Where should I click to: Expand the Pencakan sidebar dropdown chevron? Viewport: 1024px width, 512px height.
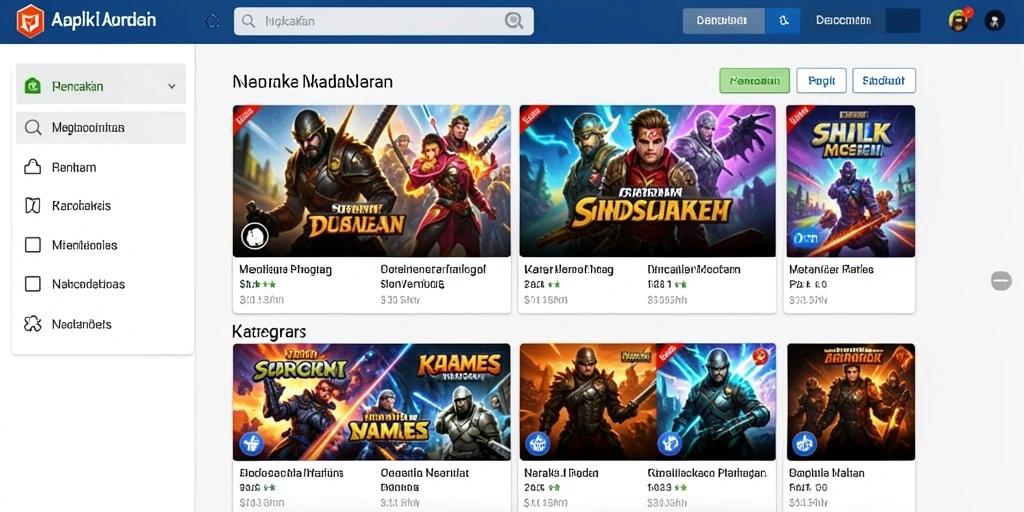tap(172, 86)
